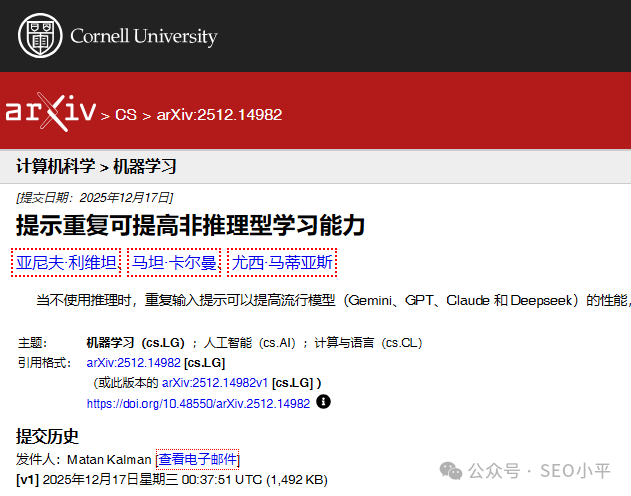This screenshot has width=631, height=496.
Task: Click the paper title 提示重复可提高非推理型学习能力
Action: 190,225
